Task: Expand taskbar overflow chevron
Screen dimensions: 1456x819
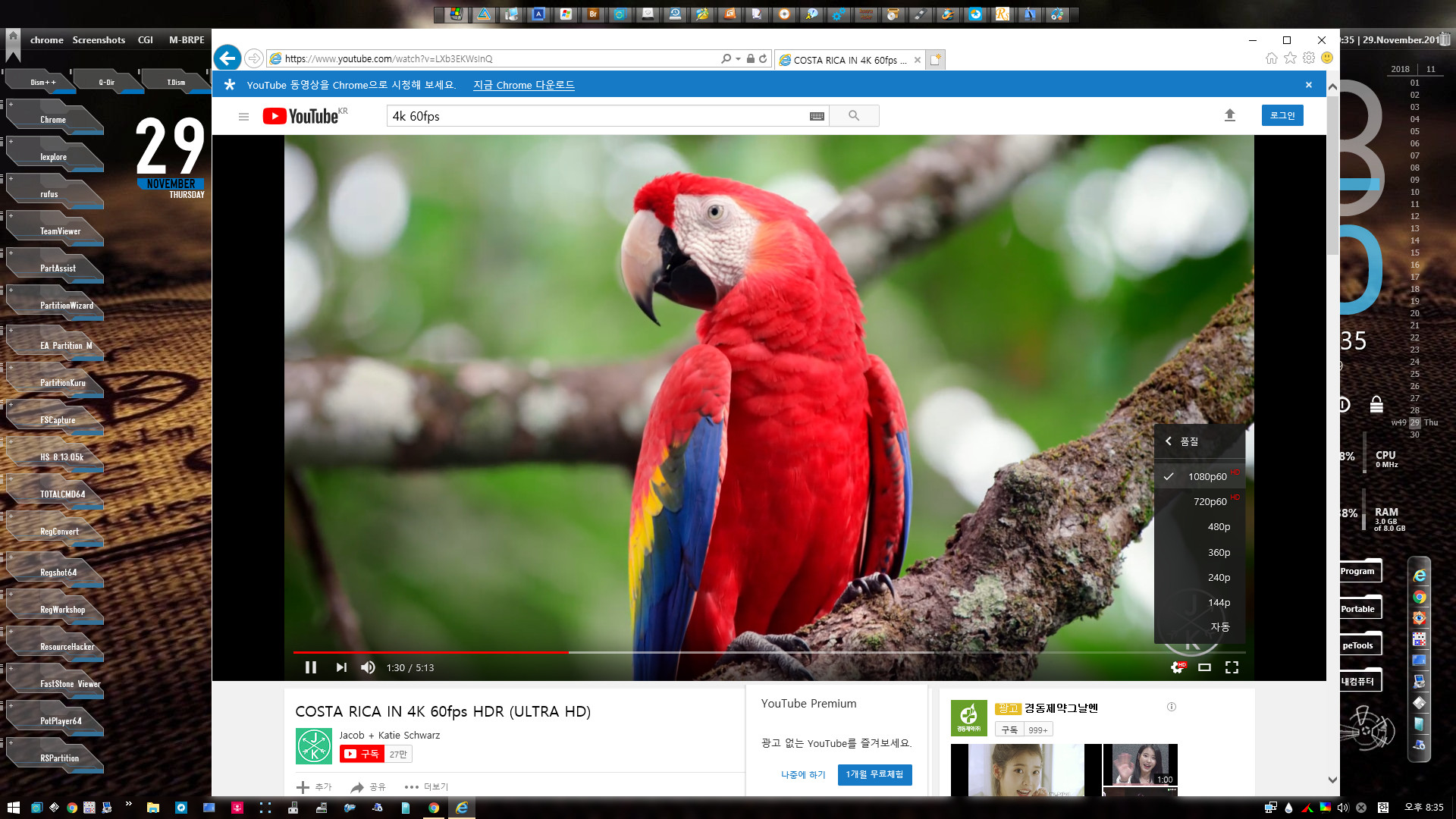Action: coord(128,804)
